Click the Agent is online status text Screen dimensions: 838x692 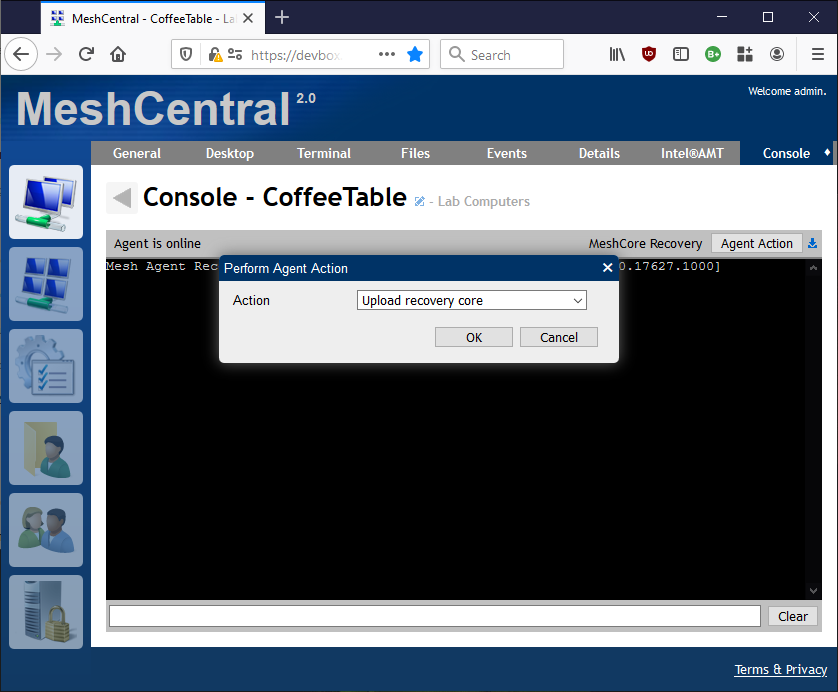pyautogui.click(x=157, y=244)
